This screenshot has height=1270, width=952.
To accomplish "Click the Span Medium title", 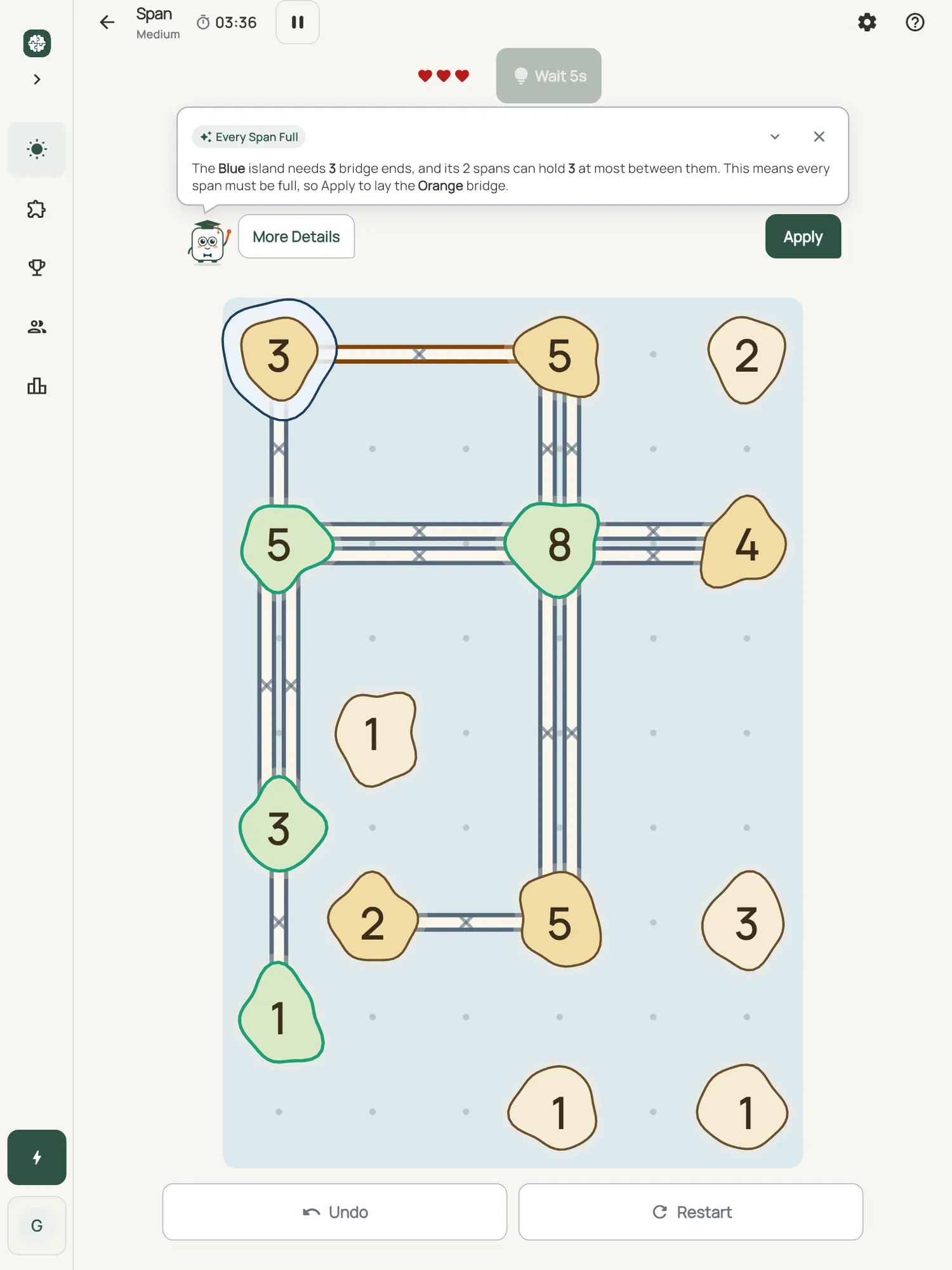I will click(x=157, y=23).
